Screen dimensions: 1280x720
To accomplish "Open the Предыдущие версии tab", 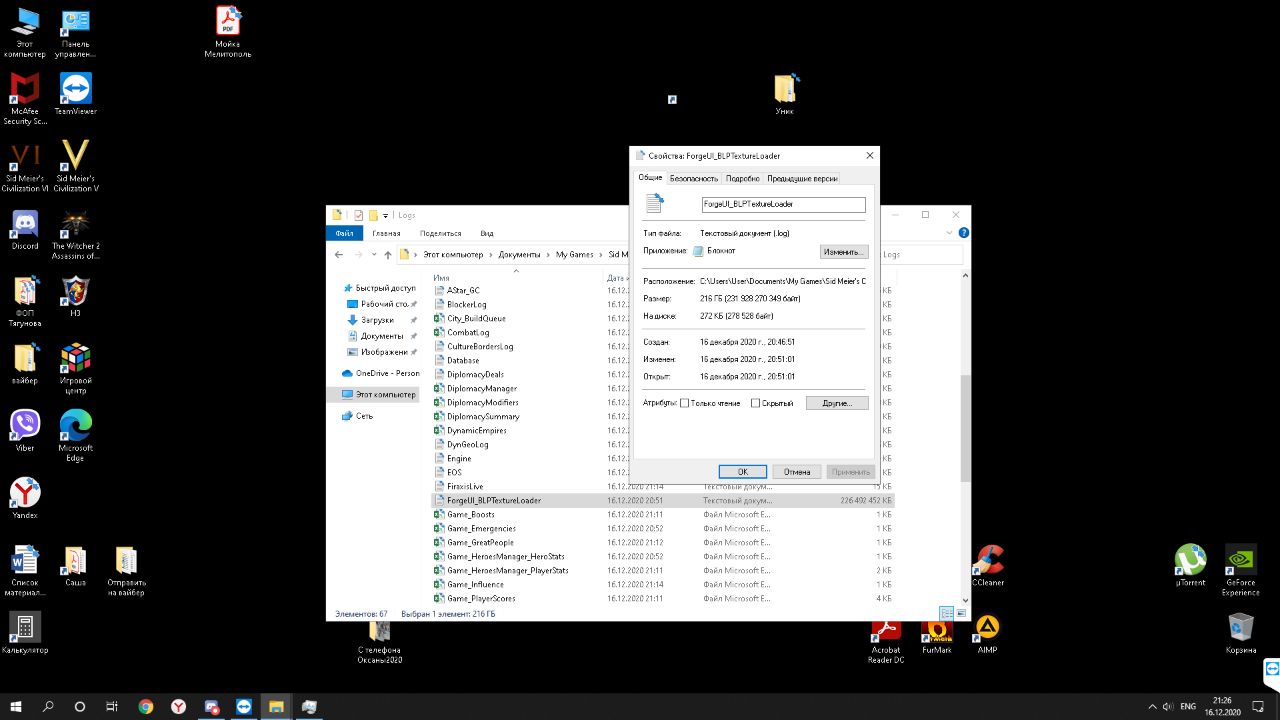I will 802,178.
